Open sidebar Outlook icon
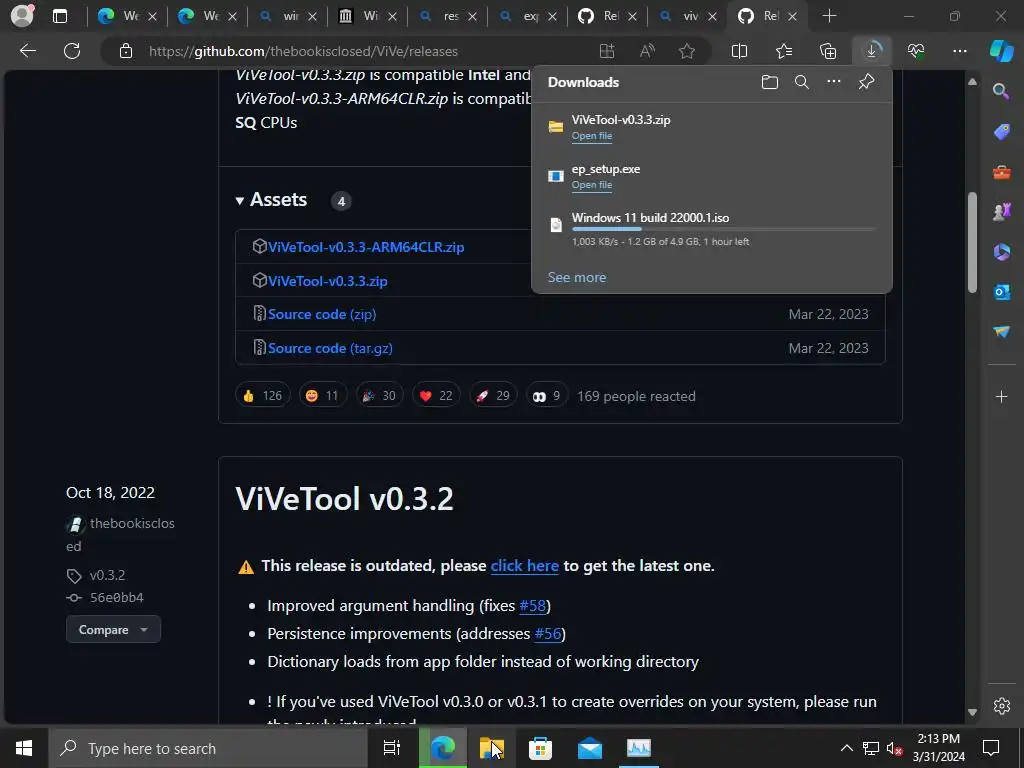The height and width of the screenshot is (768, 1024). pyautogui.click(x=1001, y=292)
